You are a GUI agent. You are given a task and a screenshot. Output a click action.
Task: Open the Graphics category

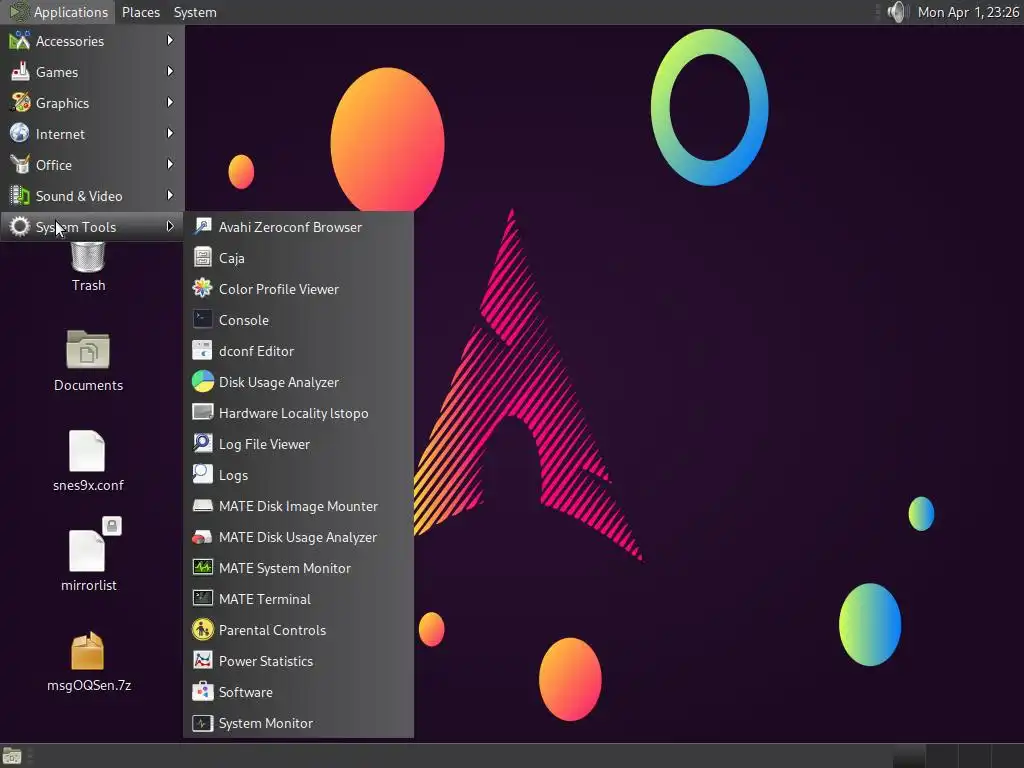[x=92, y=103]
